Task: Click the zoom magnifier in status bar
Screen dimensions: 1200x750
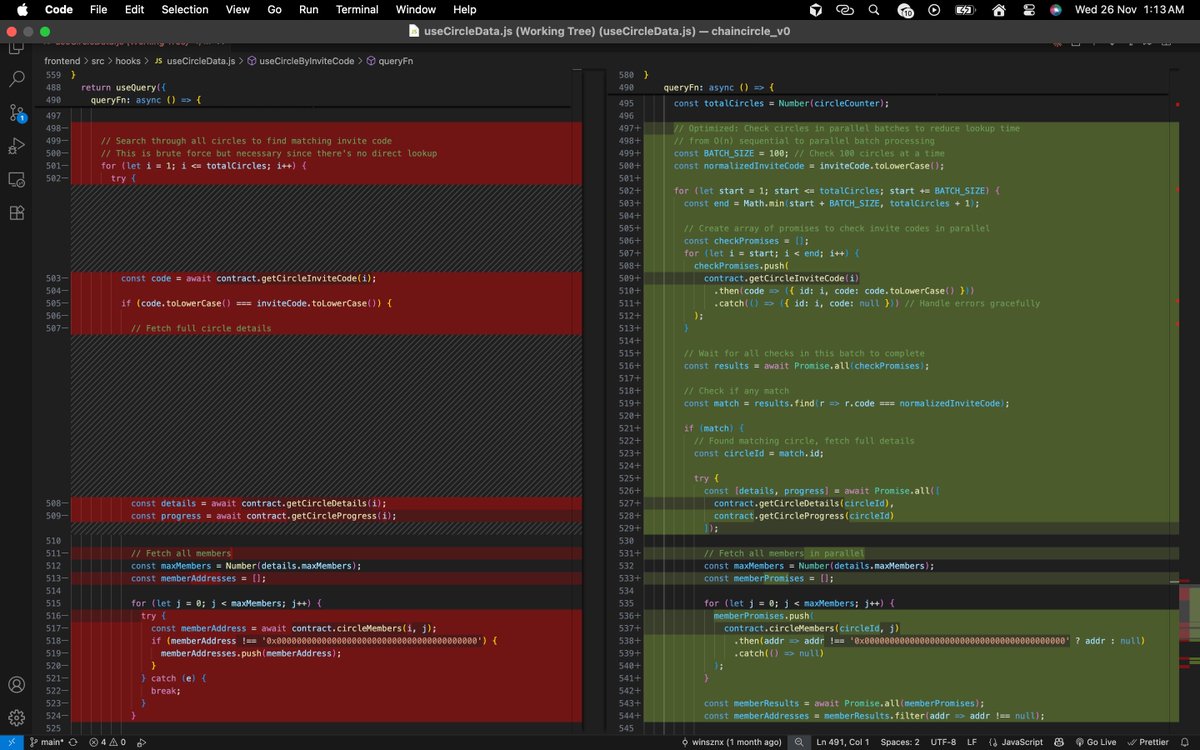Action: point(799,742)
